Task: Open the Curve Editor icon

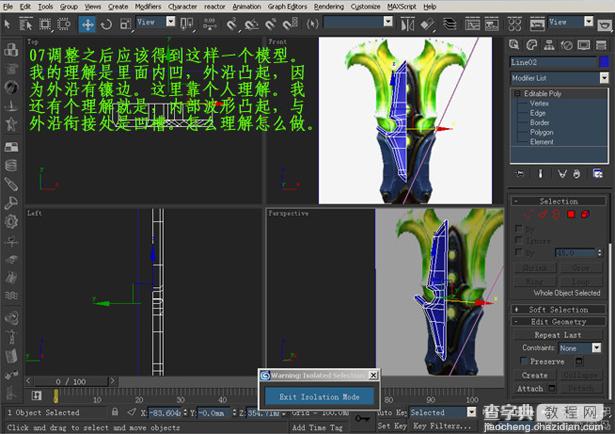Action: click(472, 25)
